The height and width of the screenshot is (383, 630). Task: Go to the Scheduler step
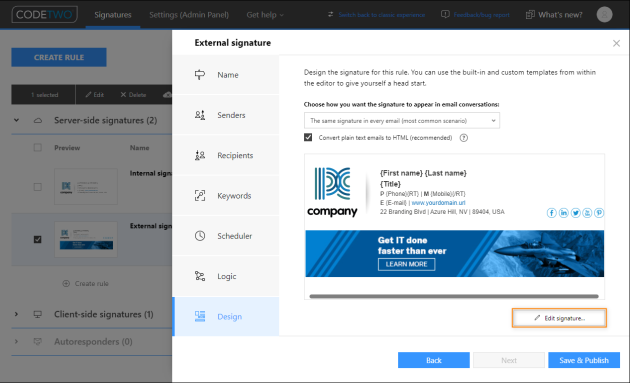(225, 236)
